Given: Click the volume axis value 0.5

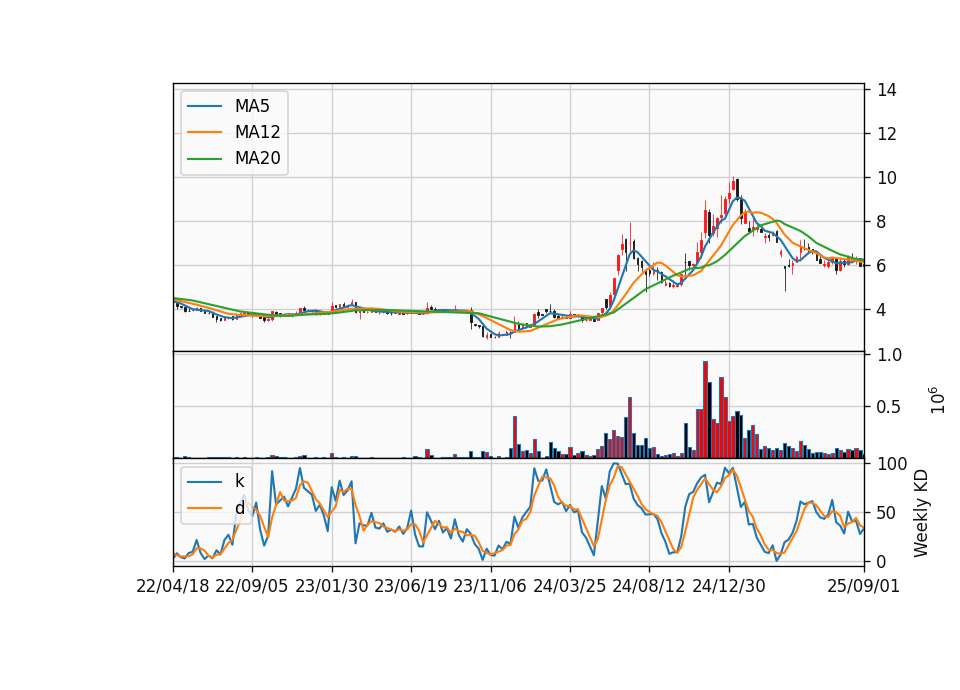Looking at the screenshot, I should (x=889, y=407).
